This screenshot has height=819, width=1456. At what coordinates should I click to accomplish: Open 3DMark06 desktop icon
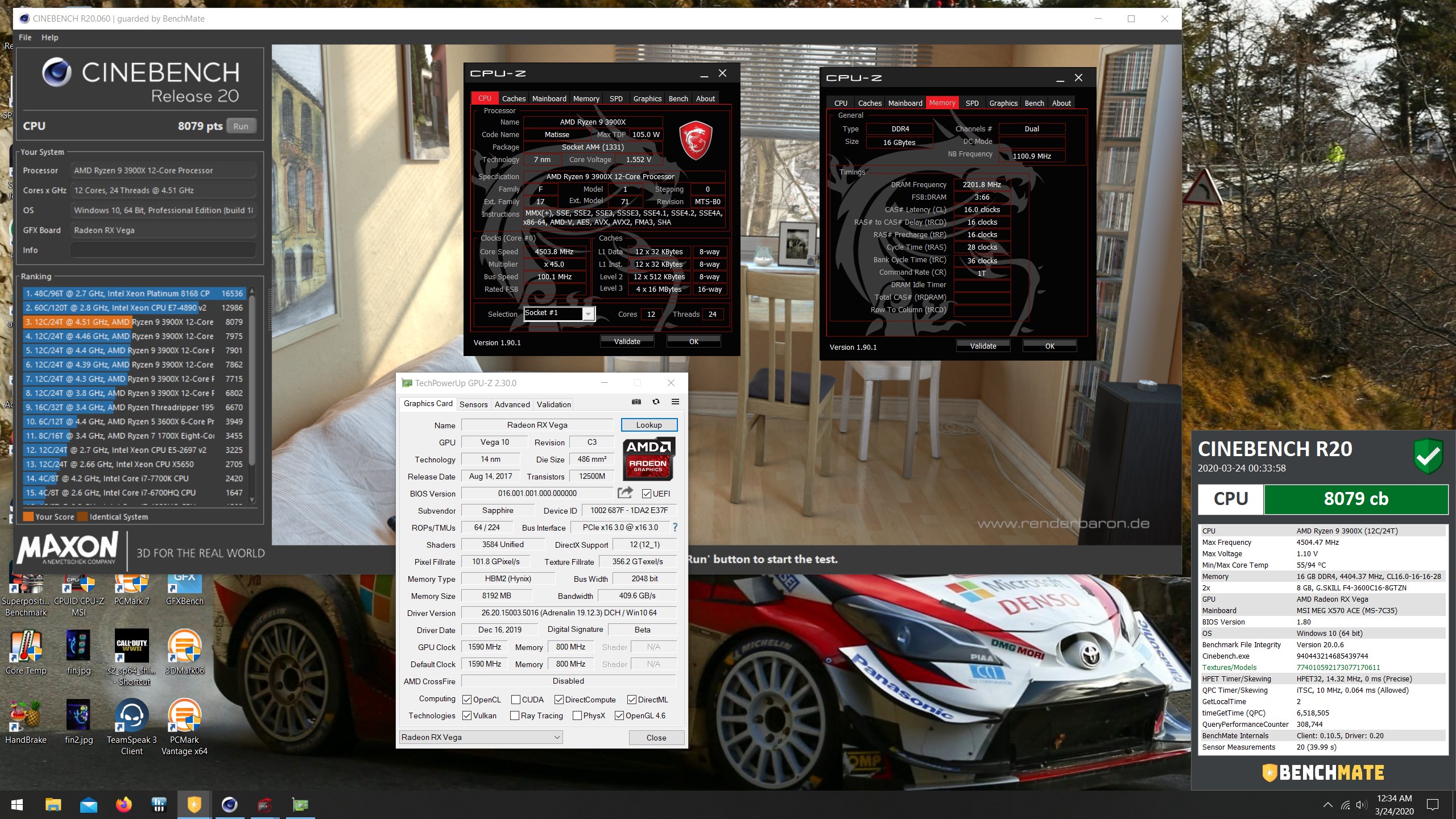pos(184,652)
